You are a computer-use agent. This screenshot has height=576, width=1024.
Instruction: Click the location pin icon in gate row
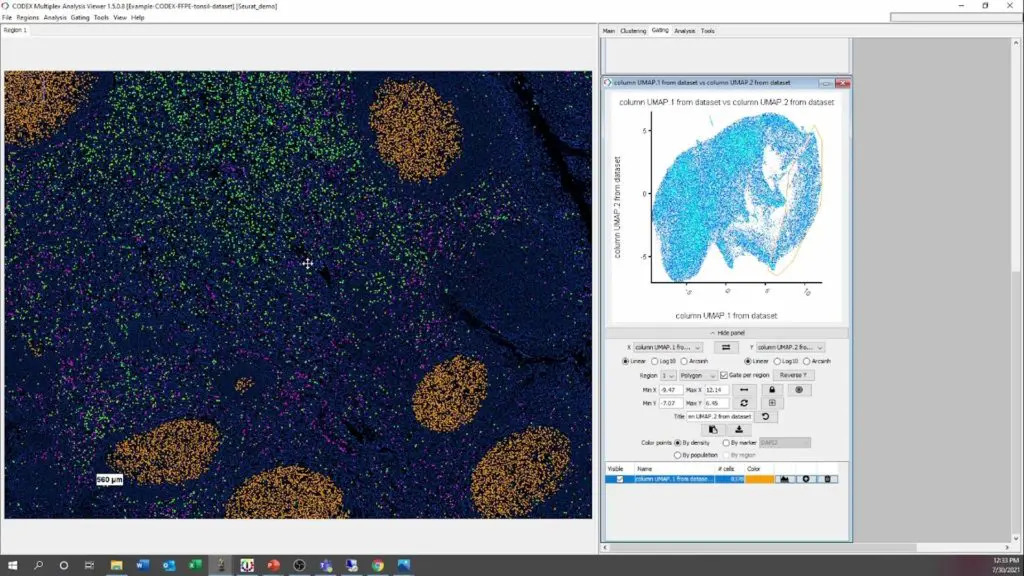point(806,479)
